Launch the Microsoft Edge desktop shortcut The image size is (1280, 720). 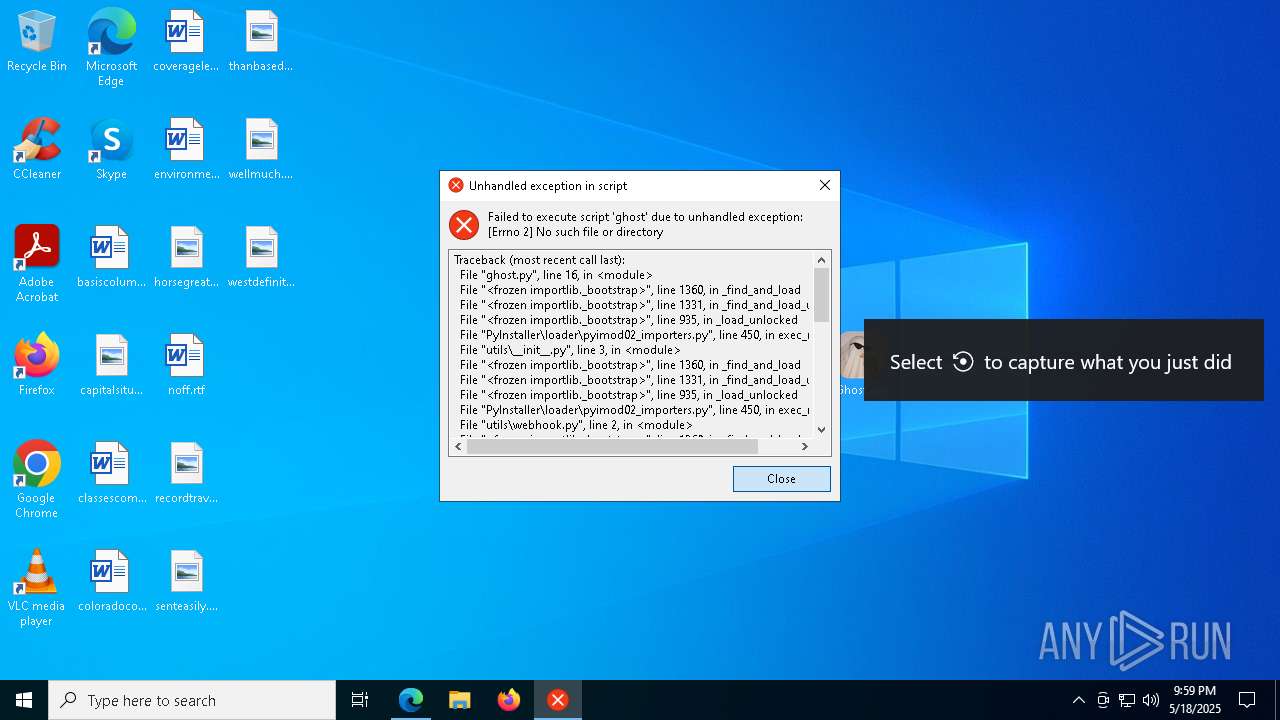click(111, 48)
